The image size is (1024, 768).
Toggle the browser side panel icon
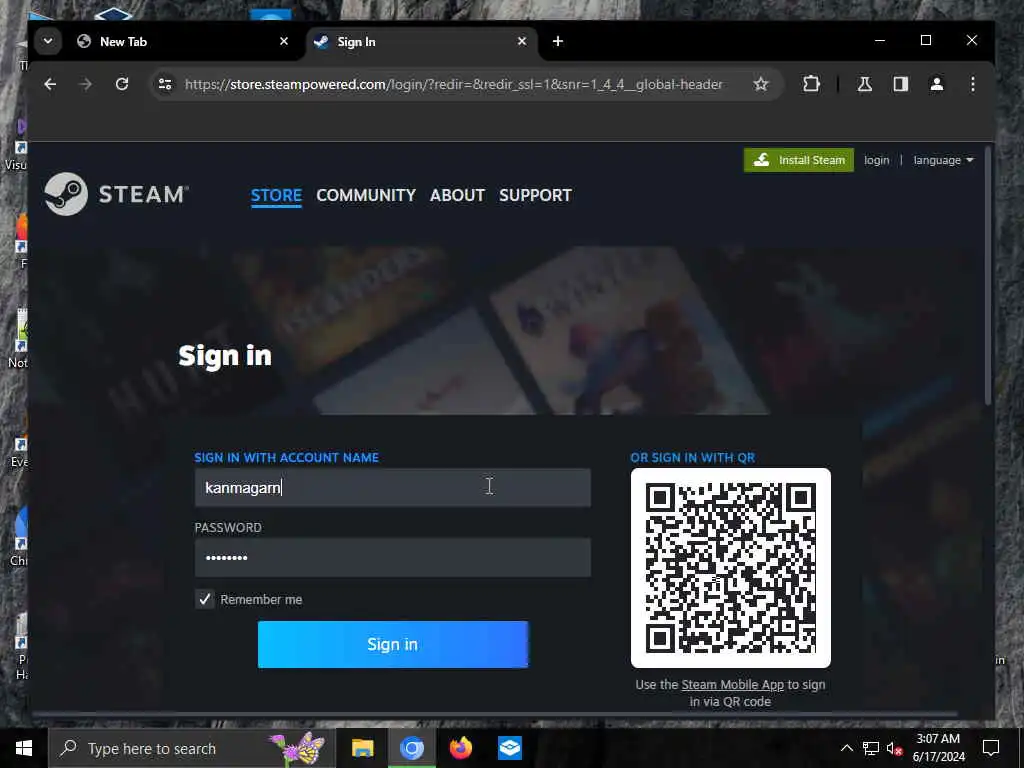click(x=901, y=84)
